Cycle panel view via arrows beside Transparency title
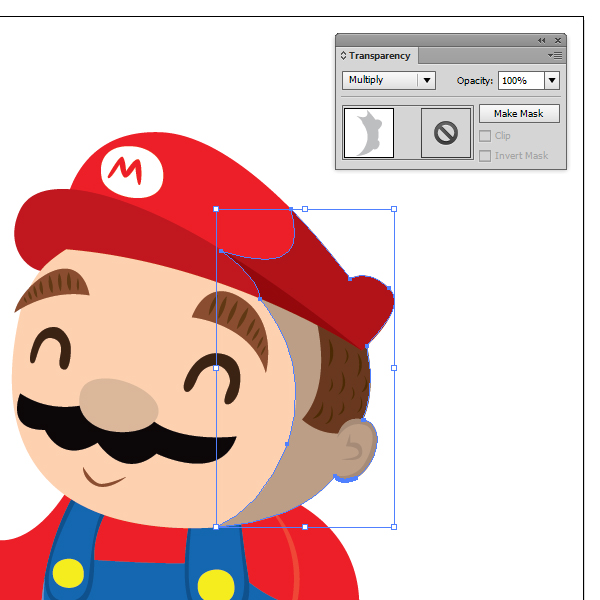Viewport: 600px width, 600px height. (344, 56)
